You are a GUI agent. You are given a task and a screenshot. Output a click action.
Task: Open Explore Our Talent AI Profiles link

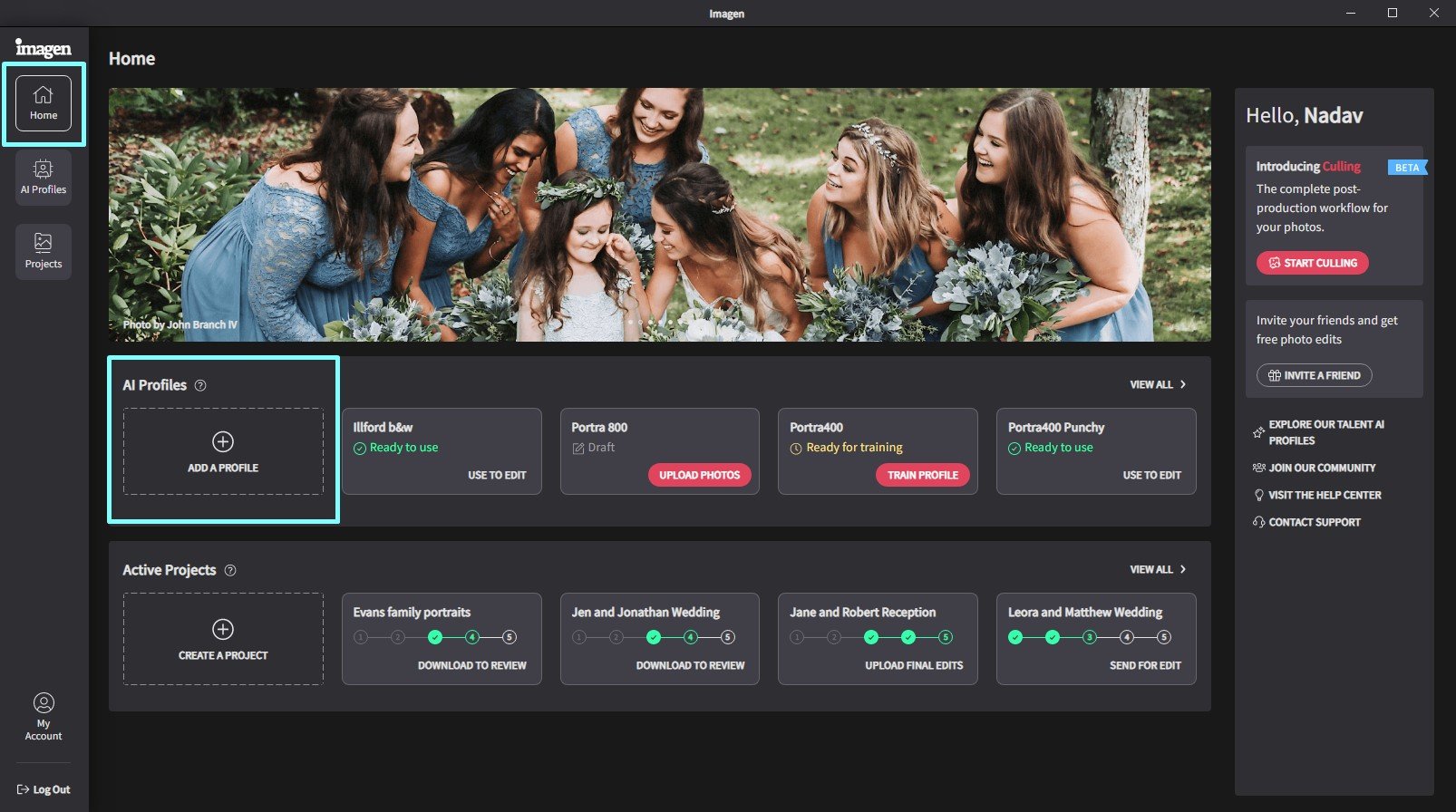[x=1326, y=432]
